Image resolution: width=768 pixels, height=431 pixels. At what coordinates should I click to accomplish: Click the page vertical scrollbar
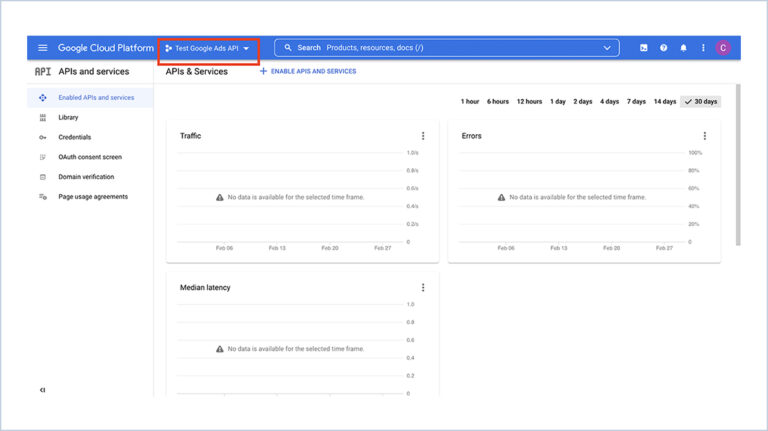click(x=738, y=165)
